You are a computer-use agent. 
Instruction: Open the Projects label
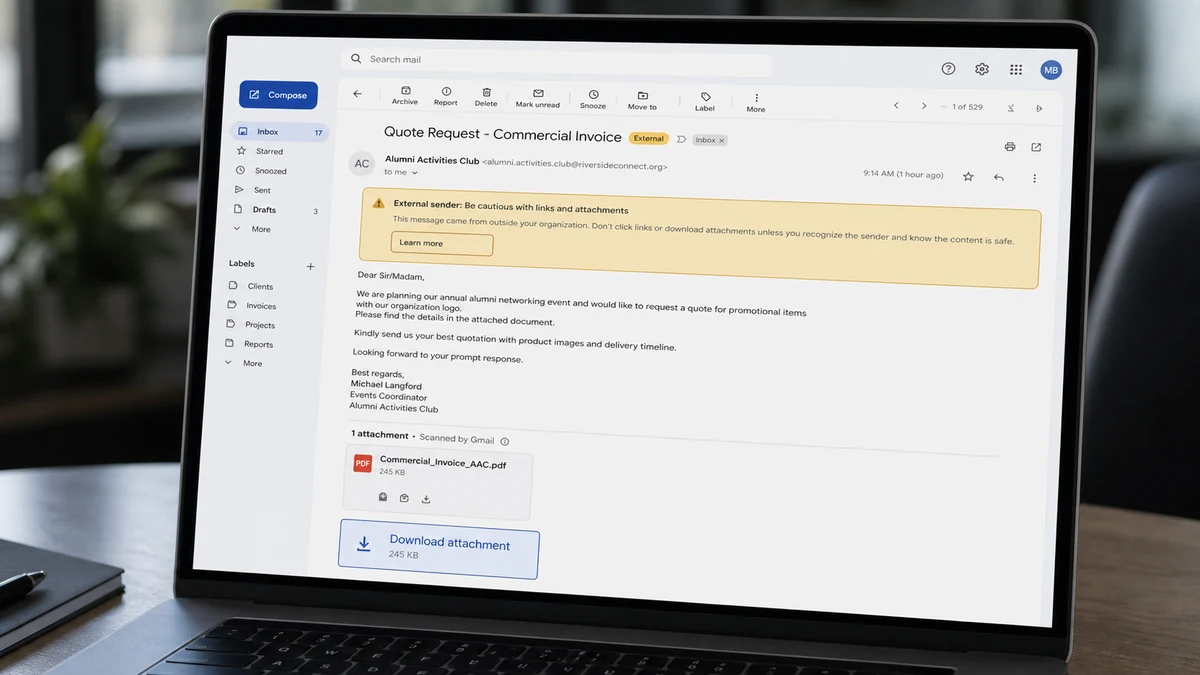[251, 325]
